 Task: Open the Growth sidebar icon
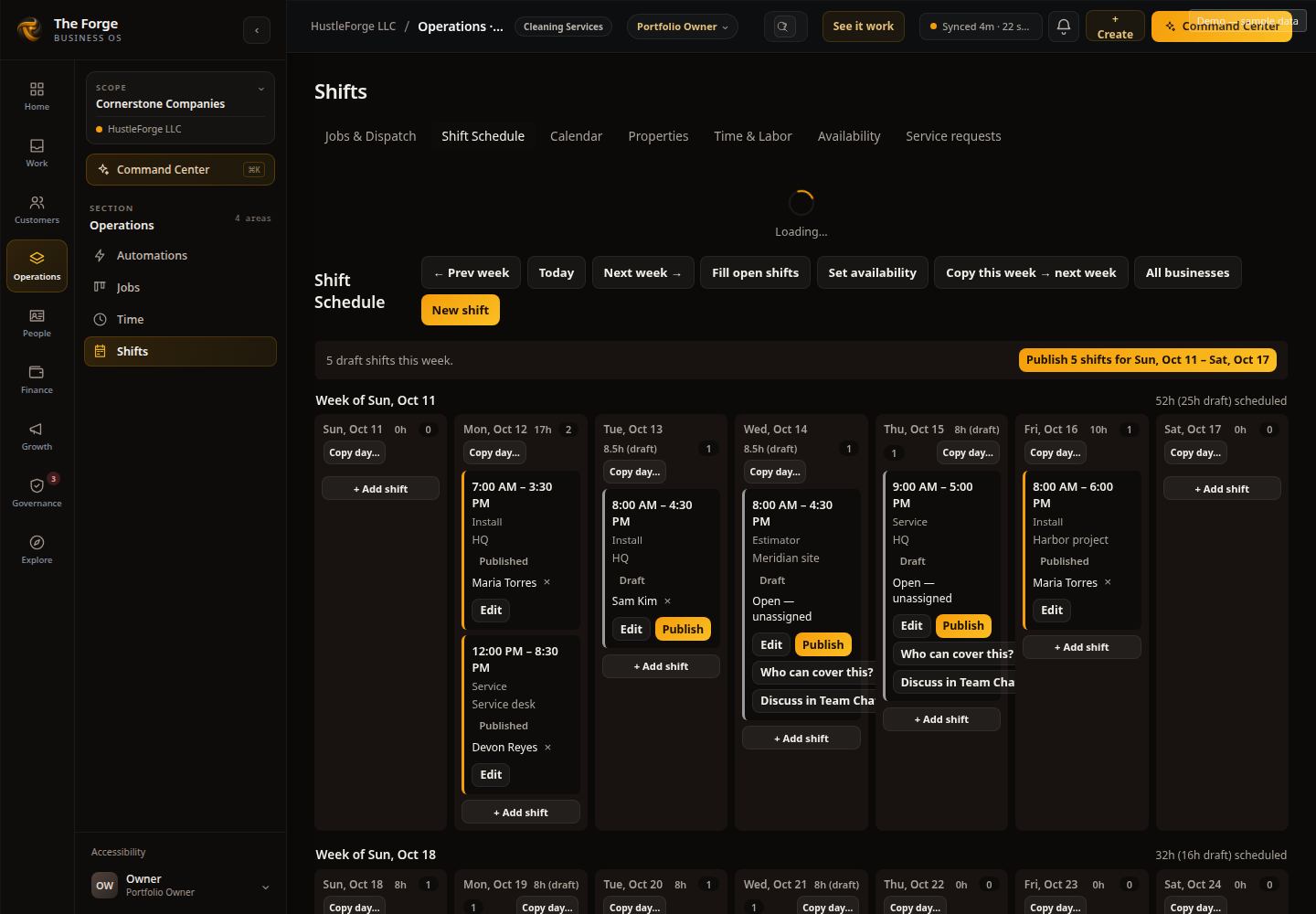(x=37, y=436)
